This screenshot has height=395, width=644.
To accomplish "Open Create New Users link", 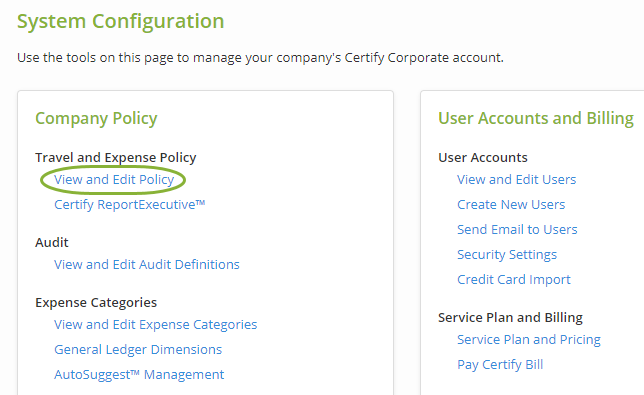I will tap(511, 204).
